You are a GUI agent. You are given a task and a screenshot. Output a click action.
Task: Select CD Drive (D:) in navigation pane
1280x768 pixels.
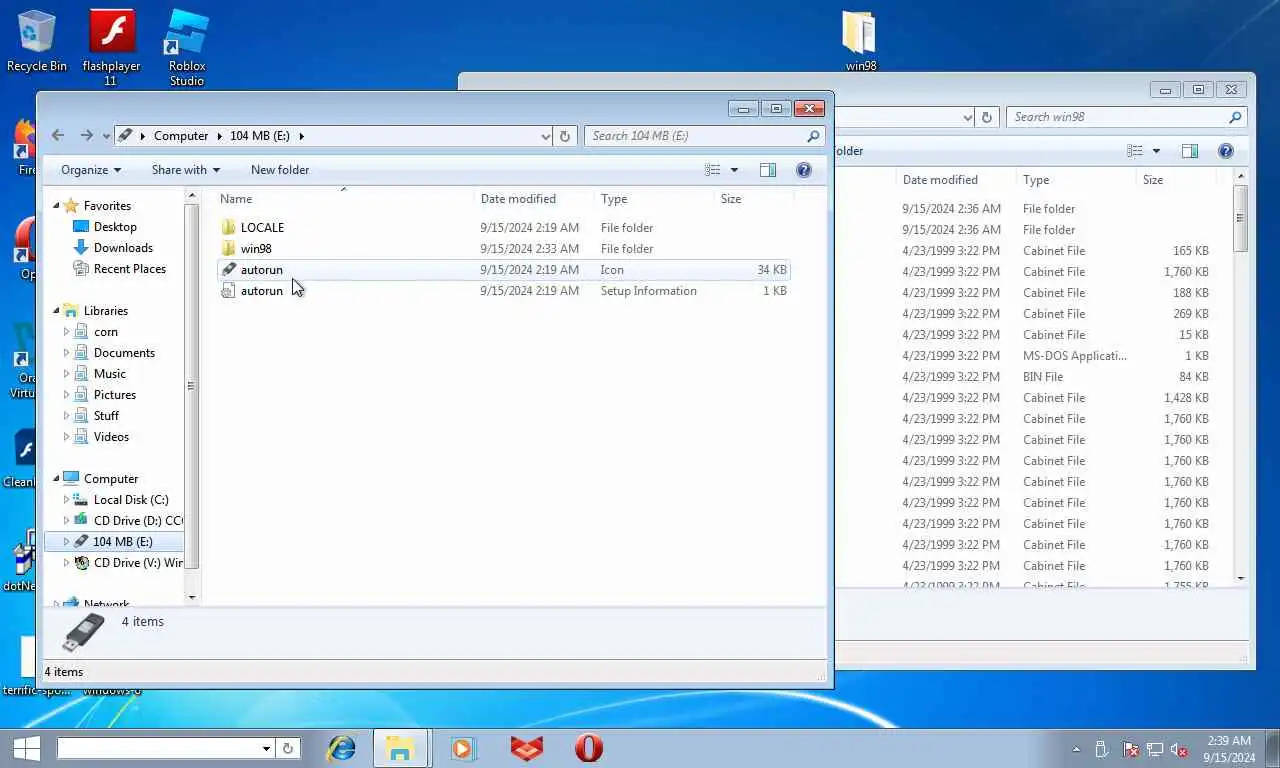128,521
